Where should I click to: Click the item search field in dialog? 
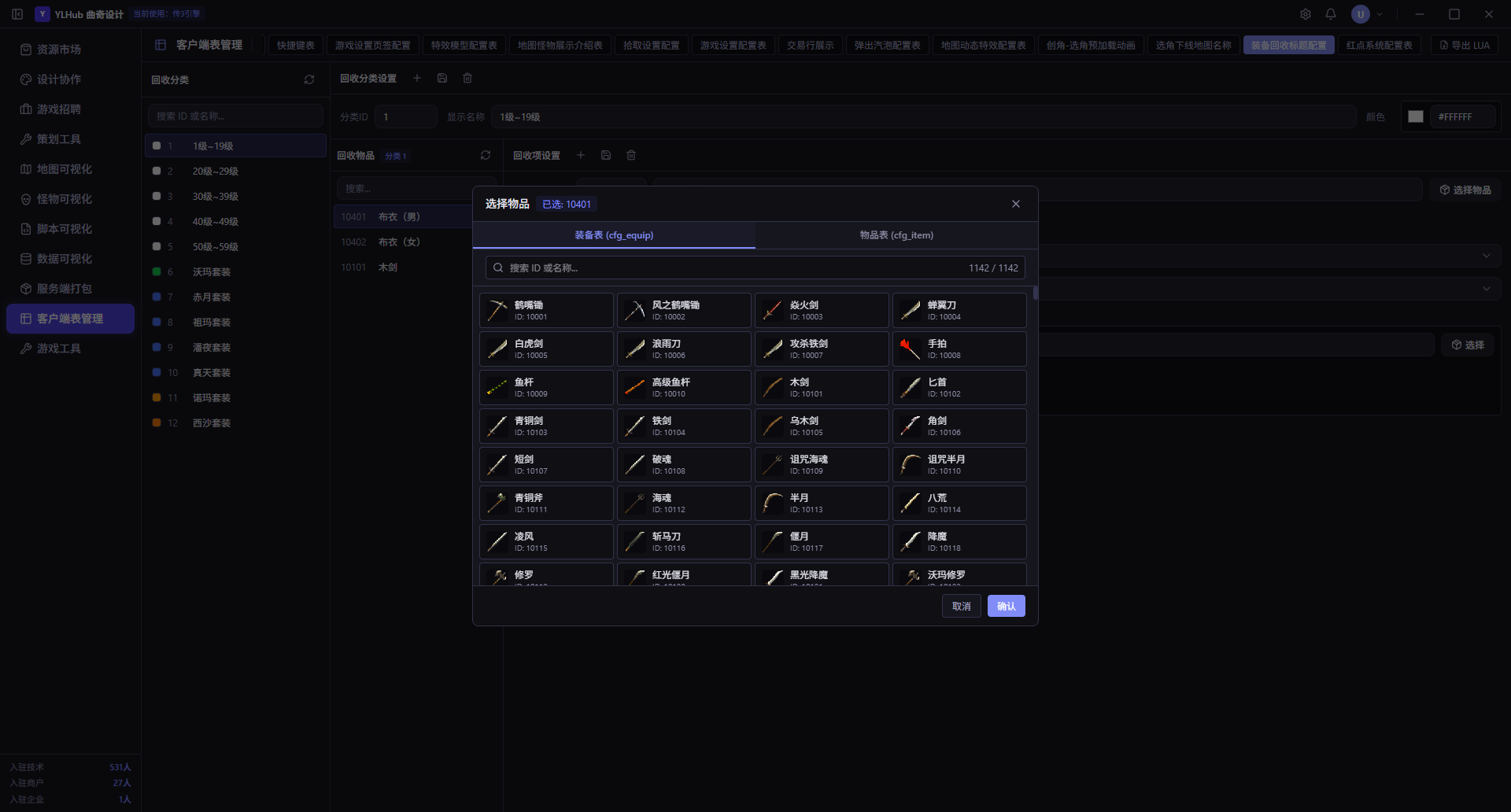pos(755,268)
